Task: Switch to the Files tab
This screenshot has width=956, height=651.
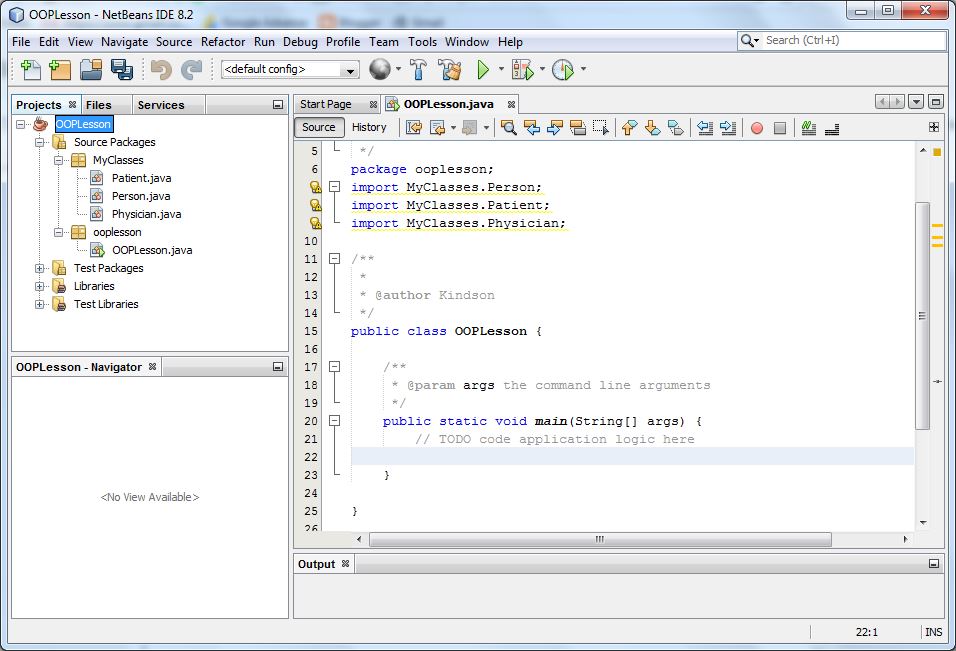Action: click(98, 105)
